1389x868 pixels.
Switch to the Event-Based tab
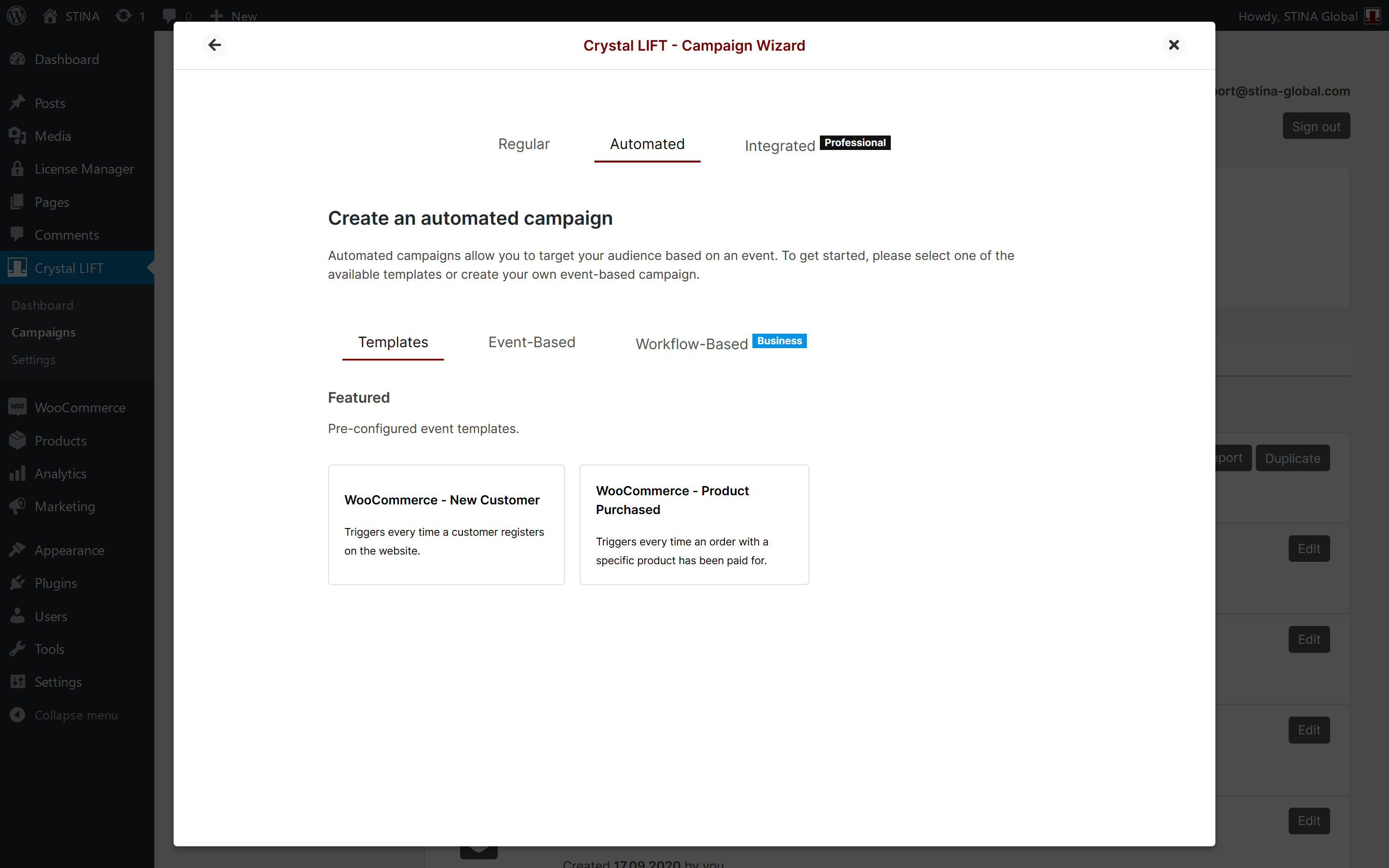click(531, 342)
